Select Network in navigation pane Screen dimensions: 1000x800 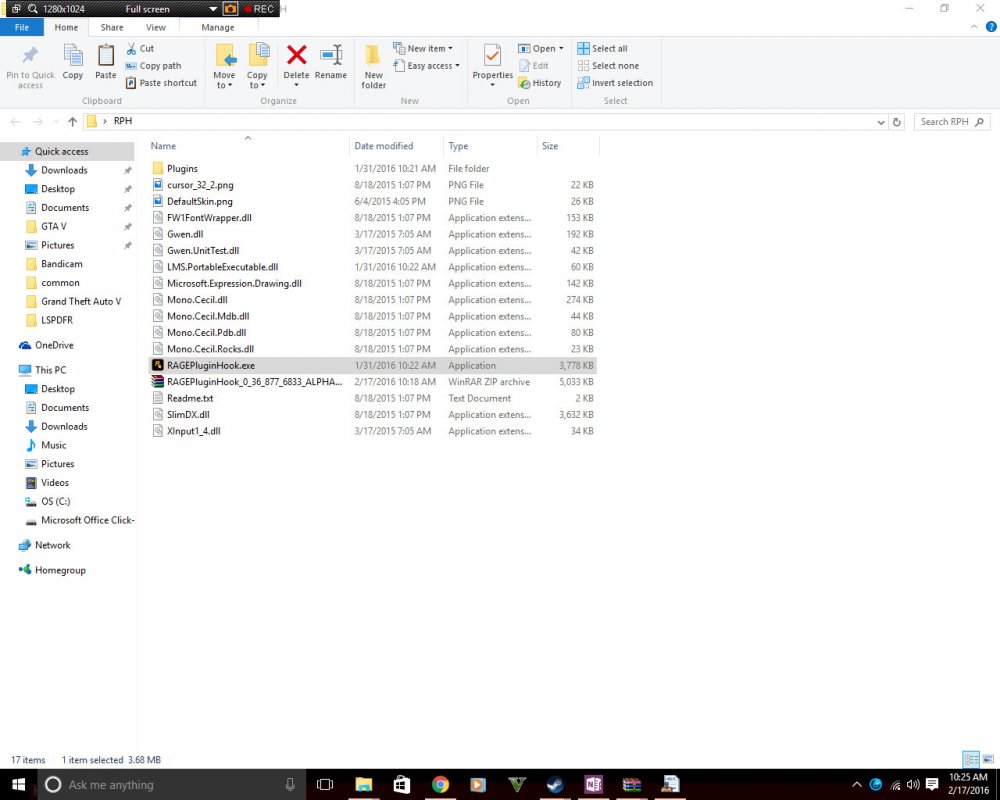pyautogui.click(x=52, y=545)
